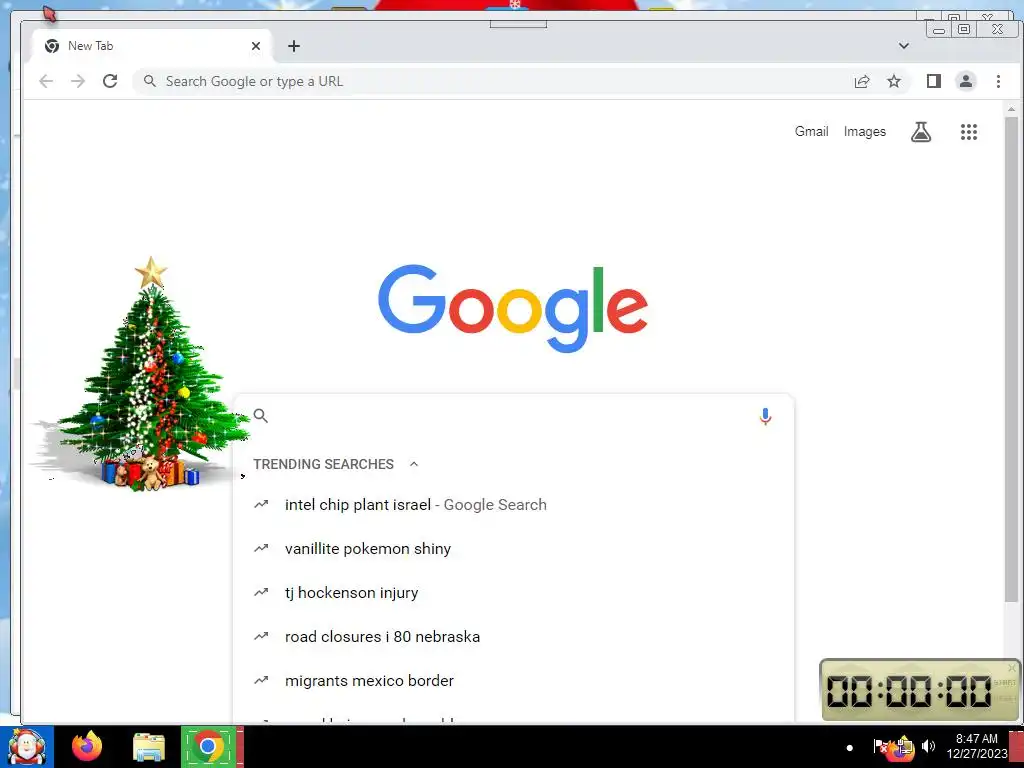Click the browser Forward arrow

tap(78, 81)
